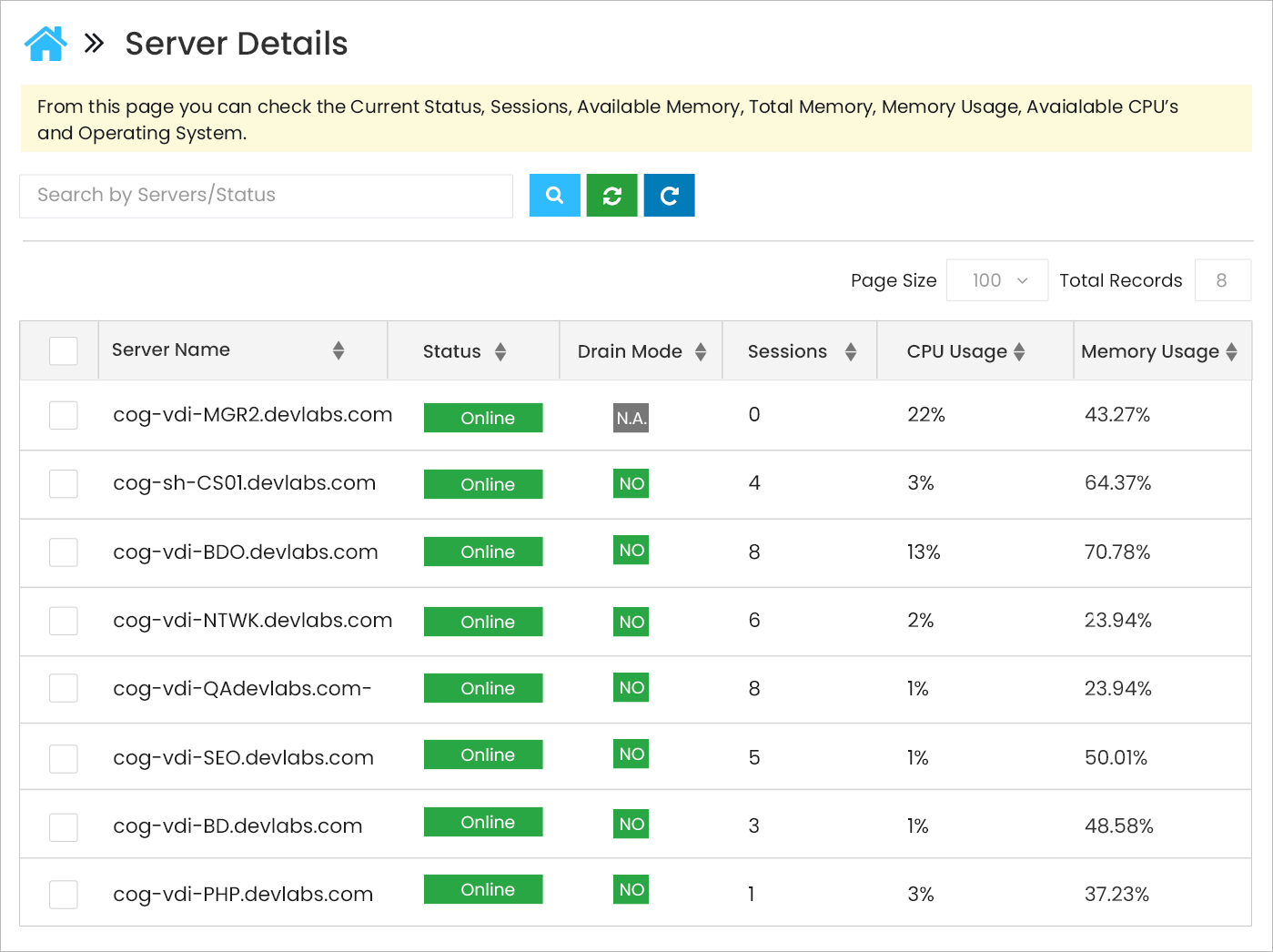The width and height of the screenshot is (1273, 952).
Task: Click the 37.23% memory usage value
Action: (x=1116, y=895)
